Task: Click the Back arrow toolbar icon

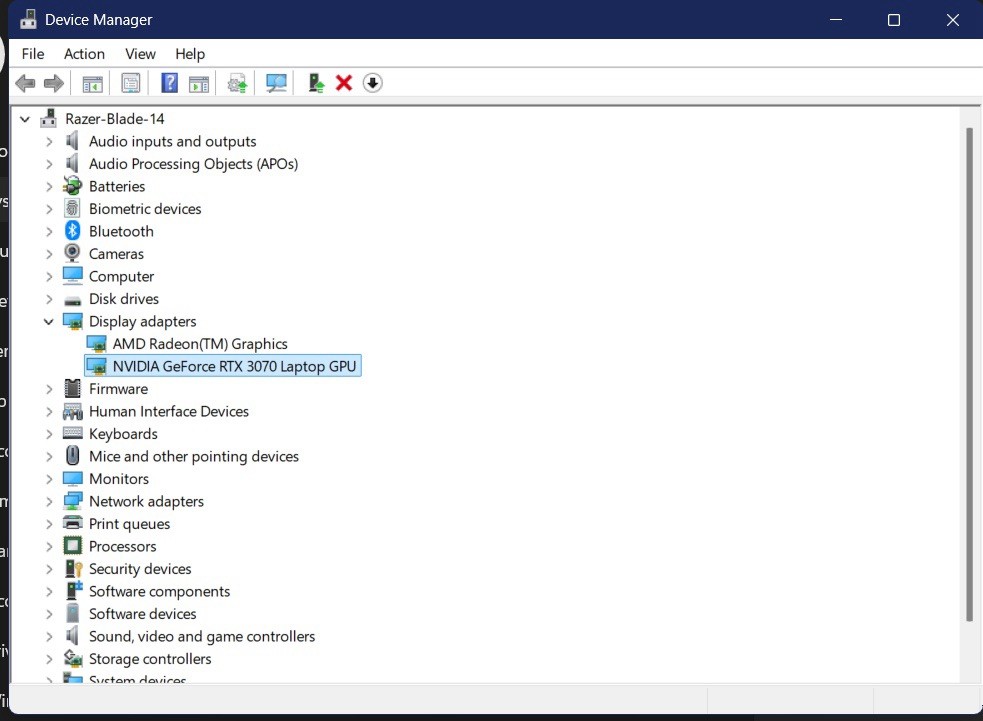Action: pos(25,83)
